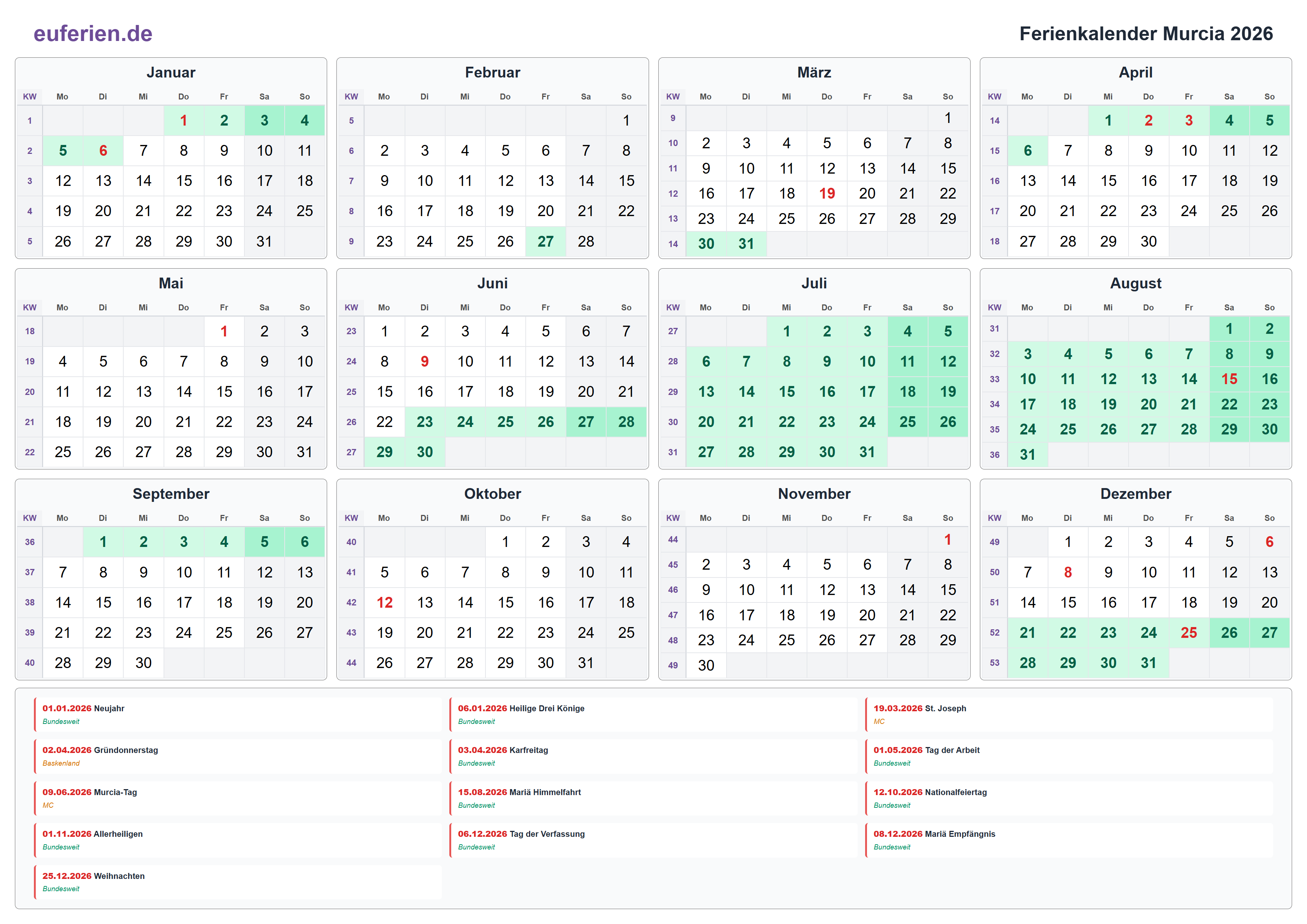The height and width of the screenshot is (924, 1307).
Task: Click the Dezember month heading
Action: [x=1136, y=494]
